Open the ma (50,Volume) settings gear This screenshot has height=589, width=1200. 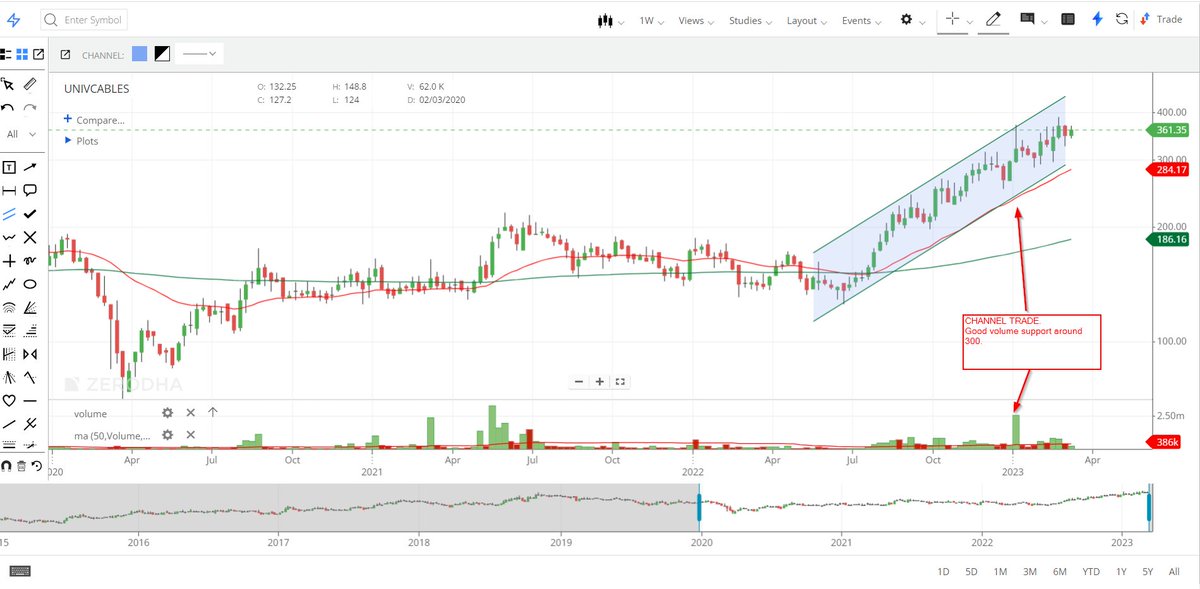[x=168, y=435]
